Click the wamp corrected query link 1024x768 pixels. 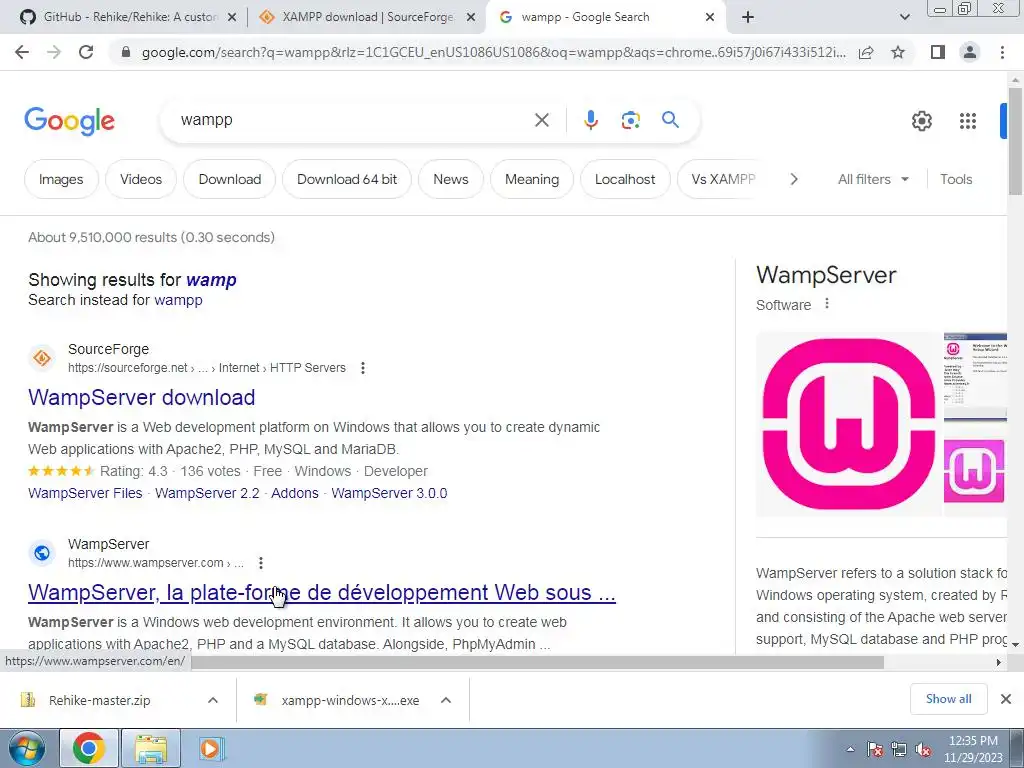(211, 280)
